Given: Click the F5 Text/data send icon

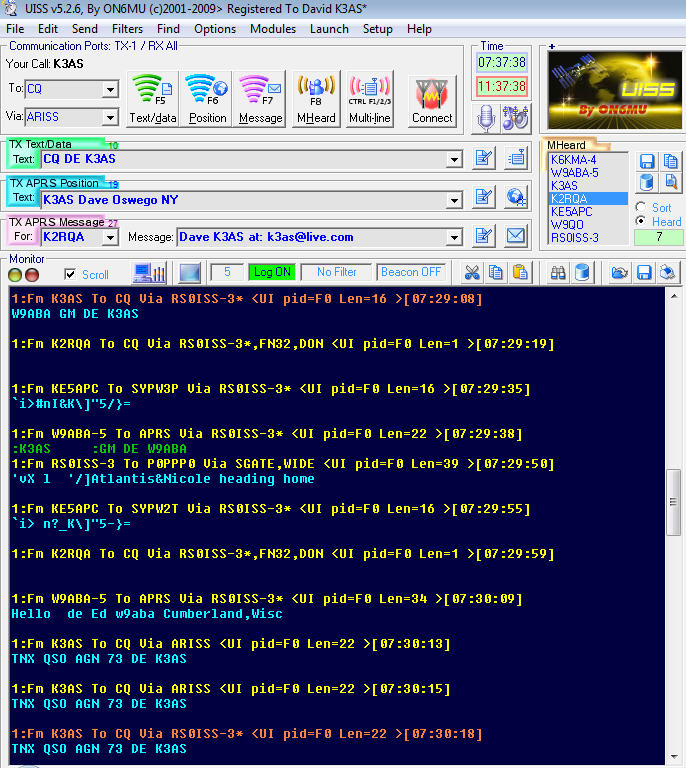Looking at the screenshot, I should point(152,99).
